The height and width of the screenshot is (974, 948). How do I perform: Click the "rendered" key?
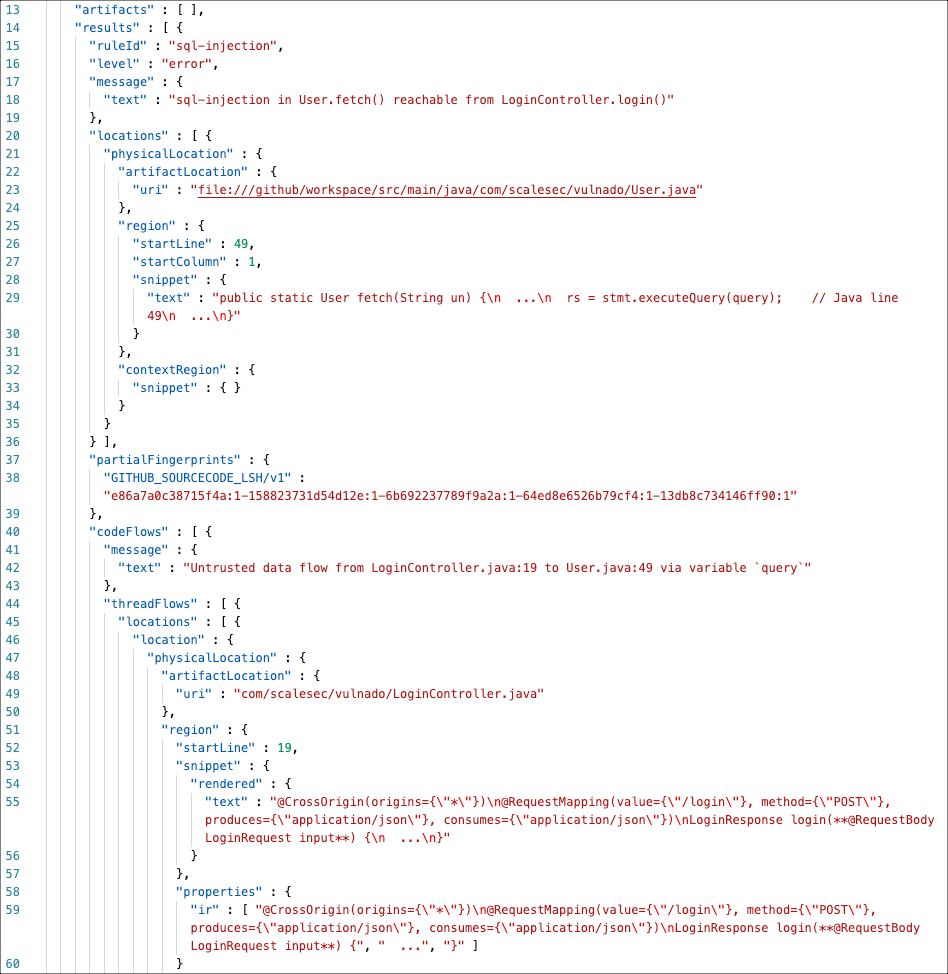pyautogui.click(x=226, y=784)
